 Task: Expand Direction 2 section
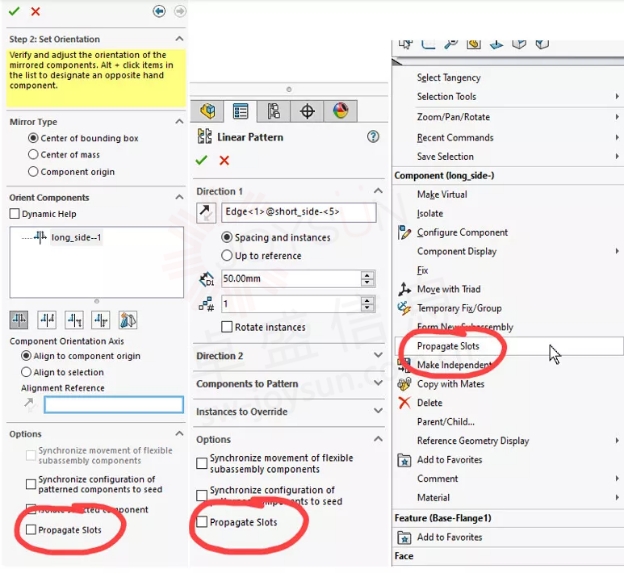point(378,355)
